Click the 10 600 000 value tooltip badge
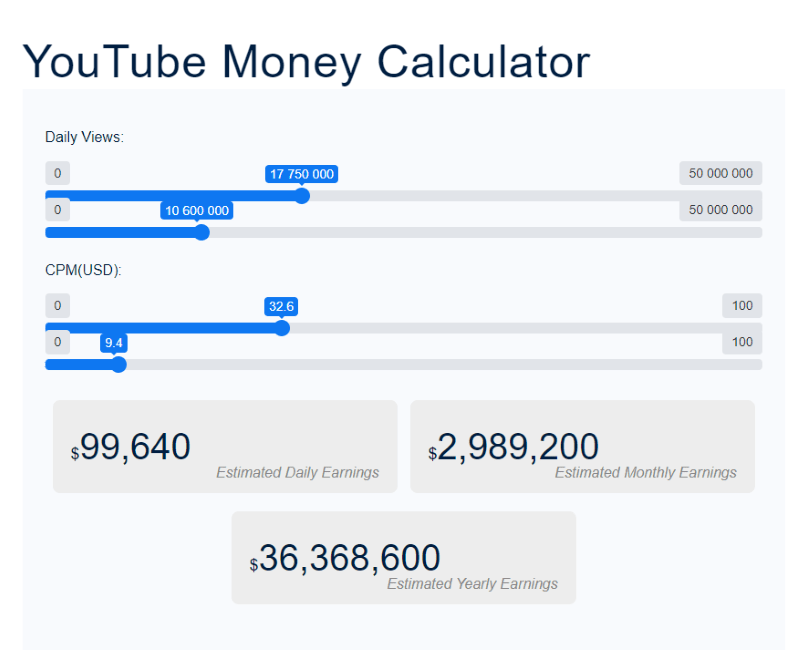800x671 pixels. [196, 210]
